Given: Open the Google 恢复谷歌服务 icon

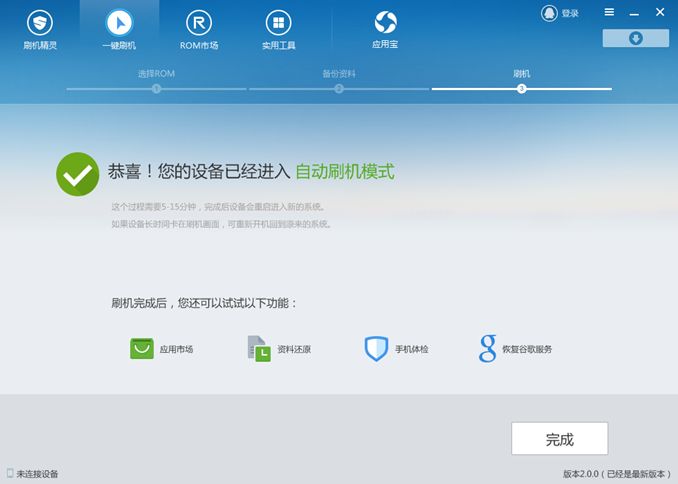Looking at the screenshot, I should (487, 349).
